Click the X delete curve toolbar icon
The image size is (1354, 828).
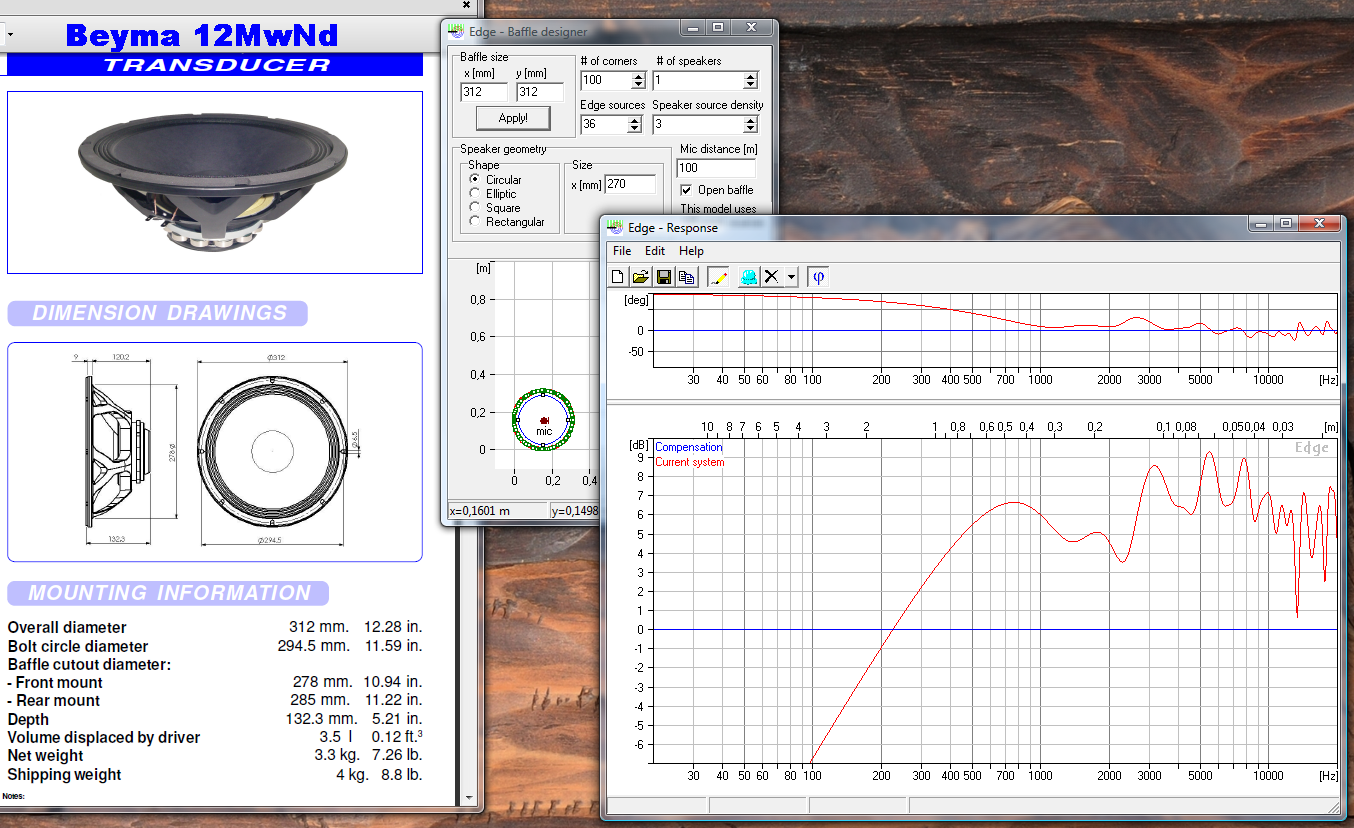(771, 277)
